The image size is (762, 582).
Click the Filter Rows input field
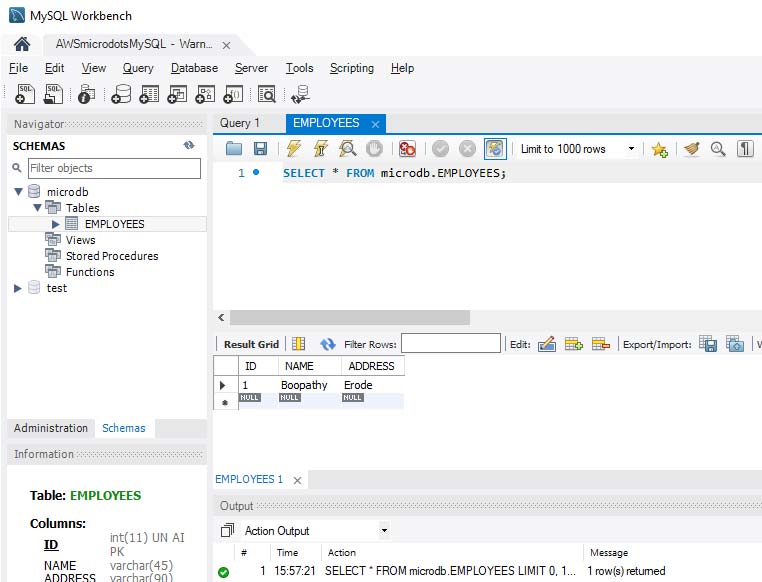point(450,343)
